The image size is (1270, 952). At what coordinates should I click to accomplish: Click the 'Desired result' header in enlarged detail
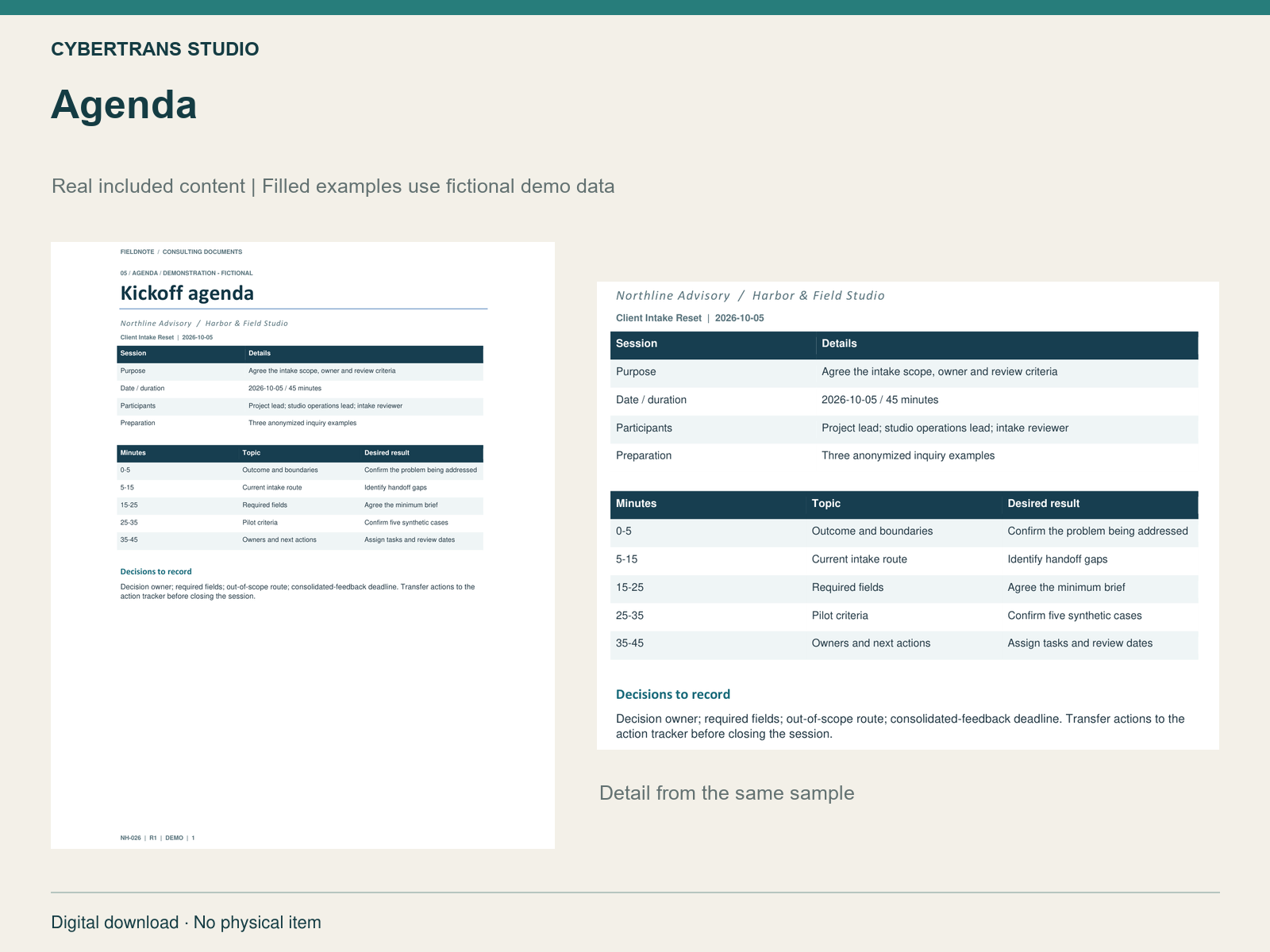(x=1044, y=504)
